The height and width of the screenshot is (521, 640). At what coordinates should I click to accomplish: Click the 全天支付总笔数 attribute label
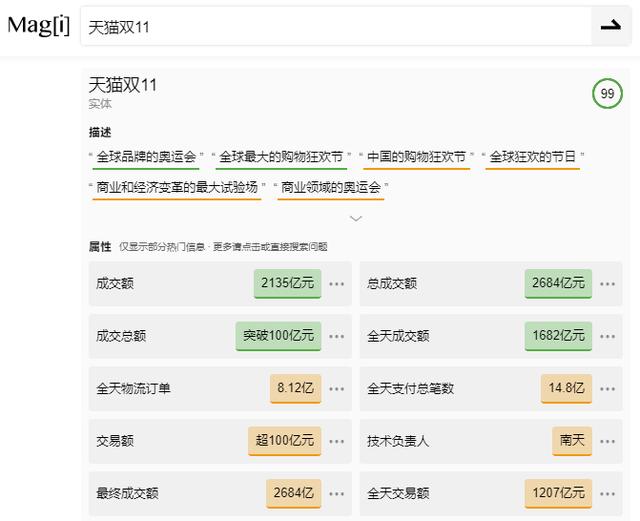(x=410, y=389)
